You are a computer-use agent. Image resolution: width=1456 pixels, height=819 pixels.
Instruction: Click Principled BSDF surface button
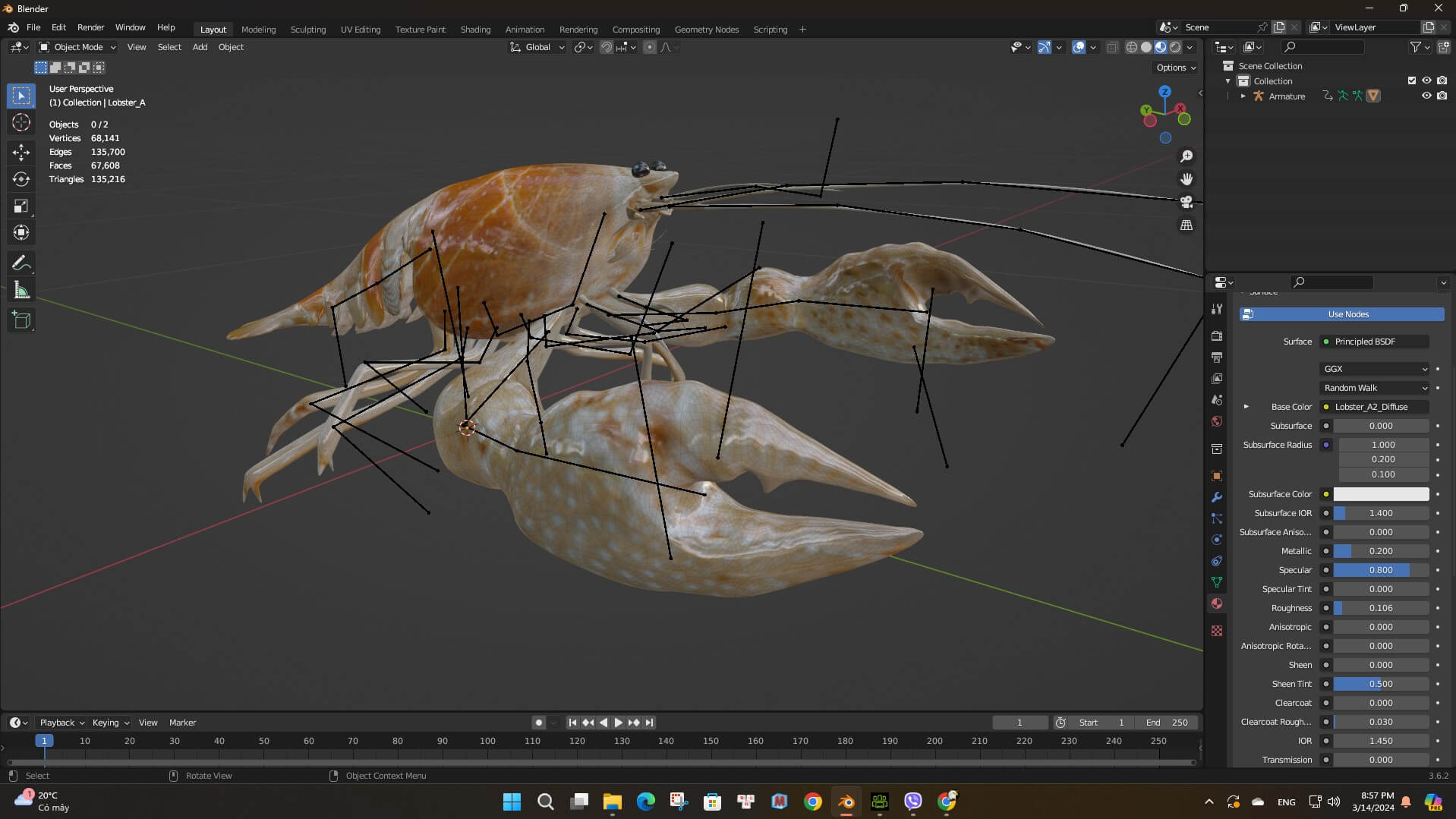point(1375,342)
